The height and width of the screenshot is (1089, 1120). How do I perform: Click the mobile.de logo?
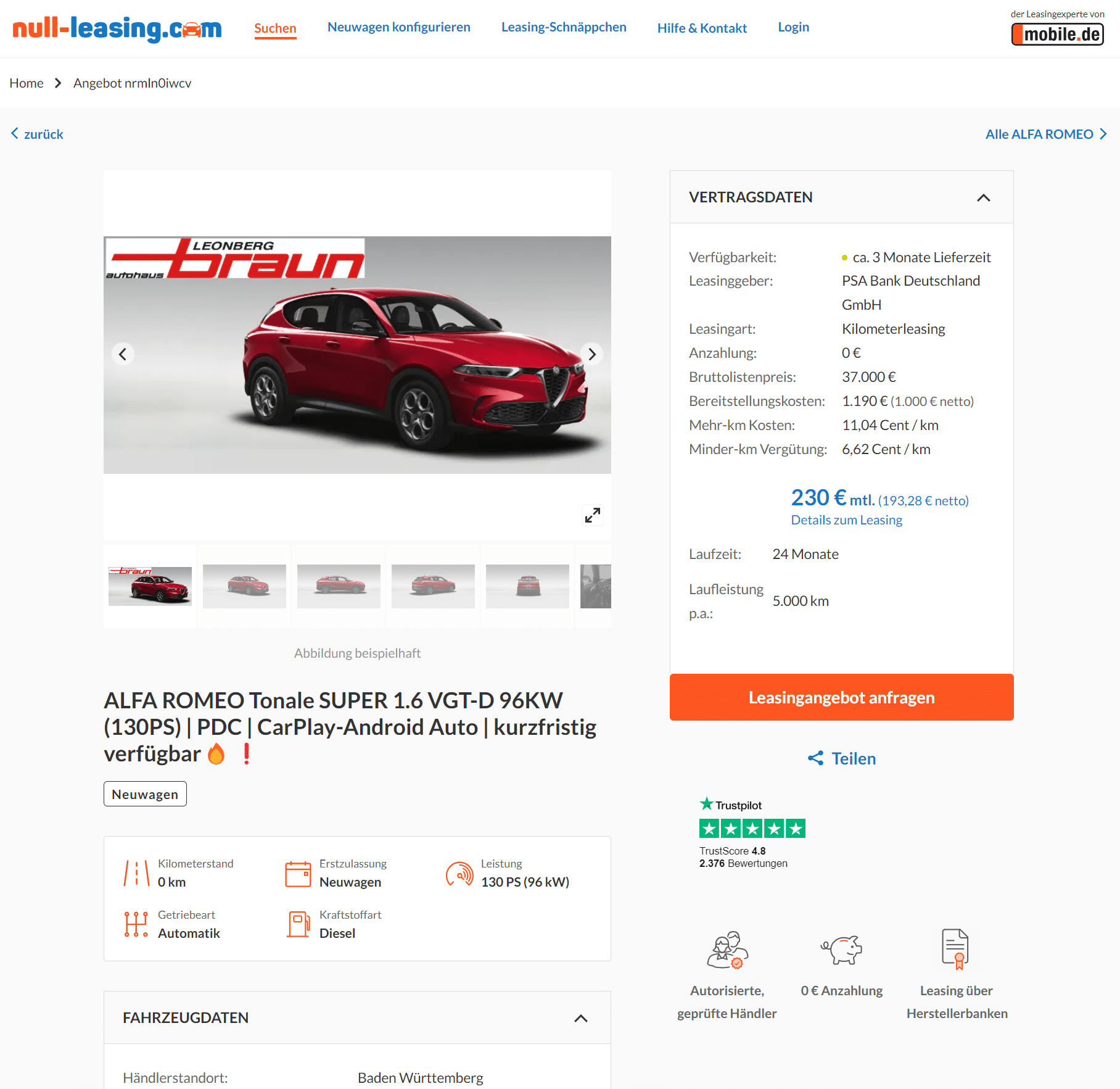pos(1057,34)
